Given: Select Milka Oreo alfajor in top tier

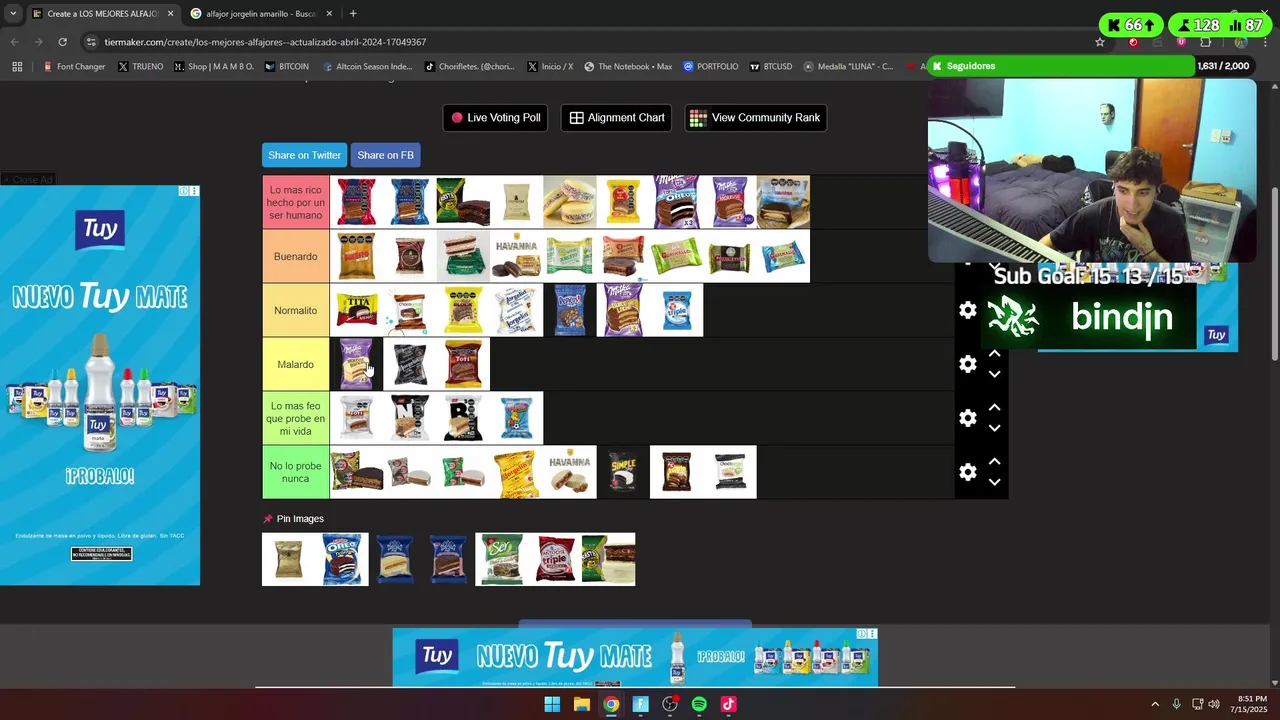Looking at the screenshot, I should click(x=676, y=202).
